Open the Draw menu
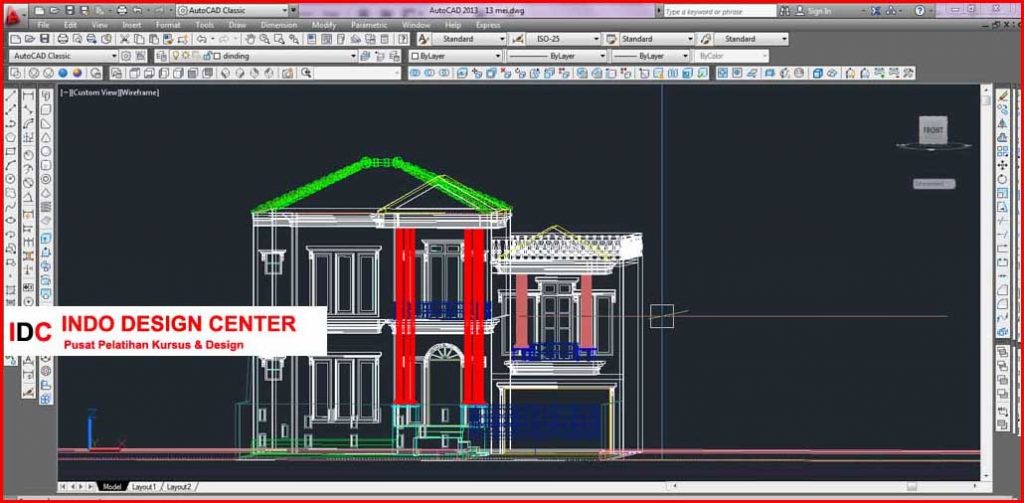This screenshot has height=503, width=1024. click(238, 25)
